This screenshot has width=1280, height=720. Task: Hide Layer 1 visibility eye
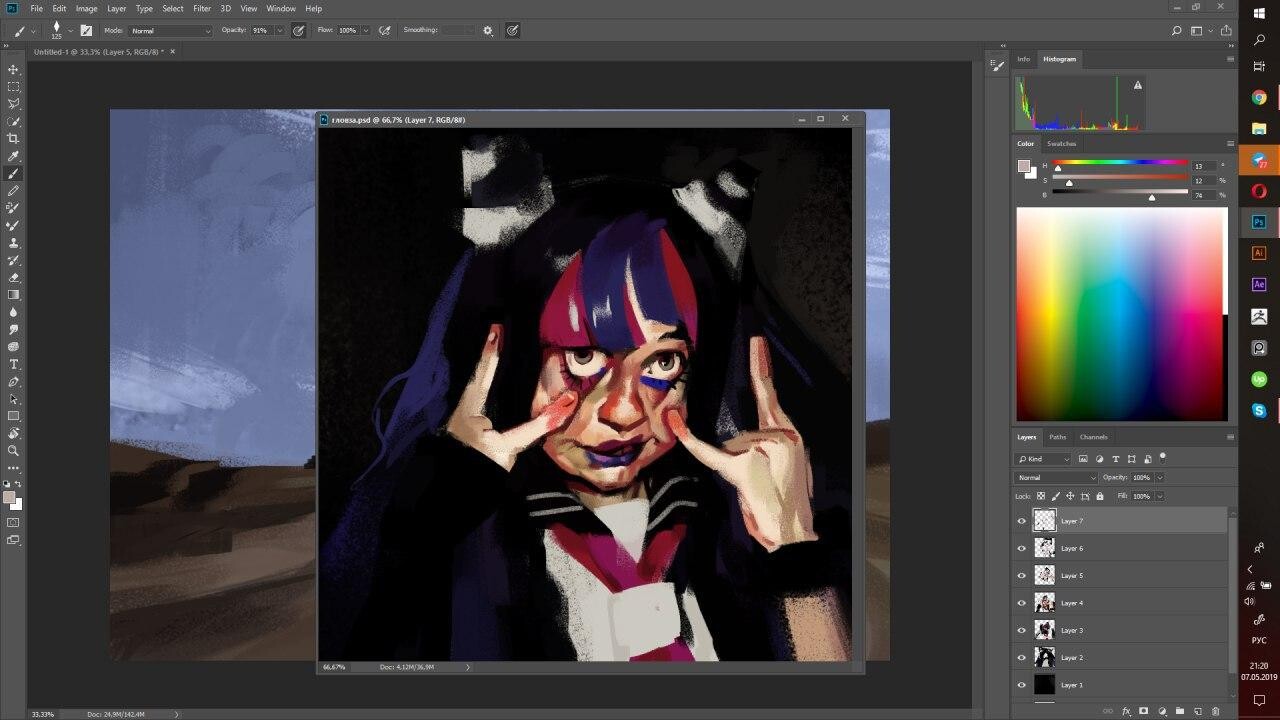pyautogui.click(x=1021, y=685)
